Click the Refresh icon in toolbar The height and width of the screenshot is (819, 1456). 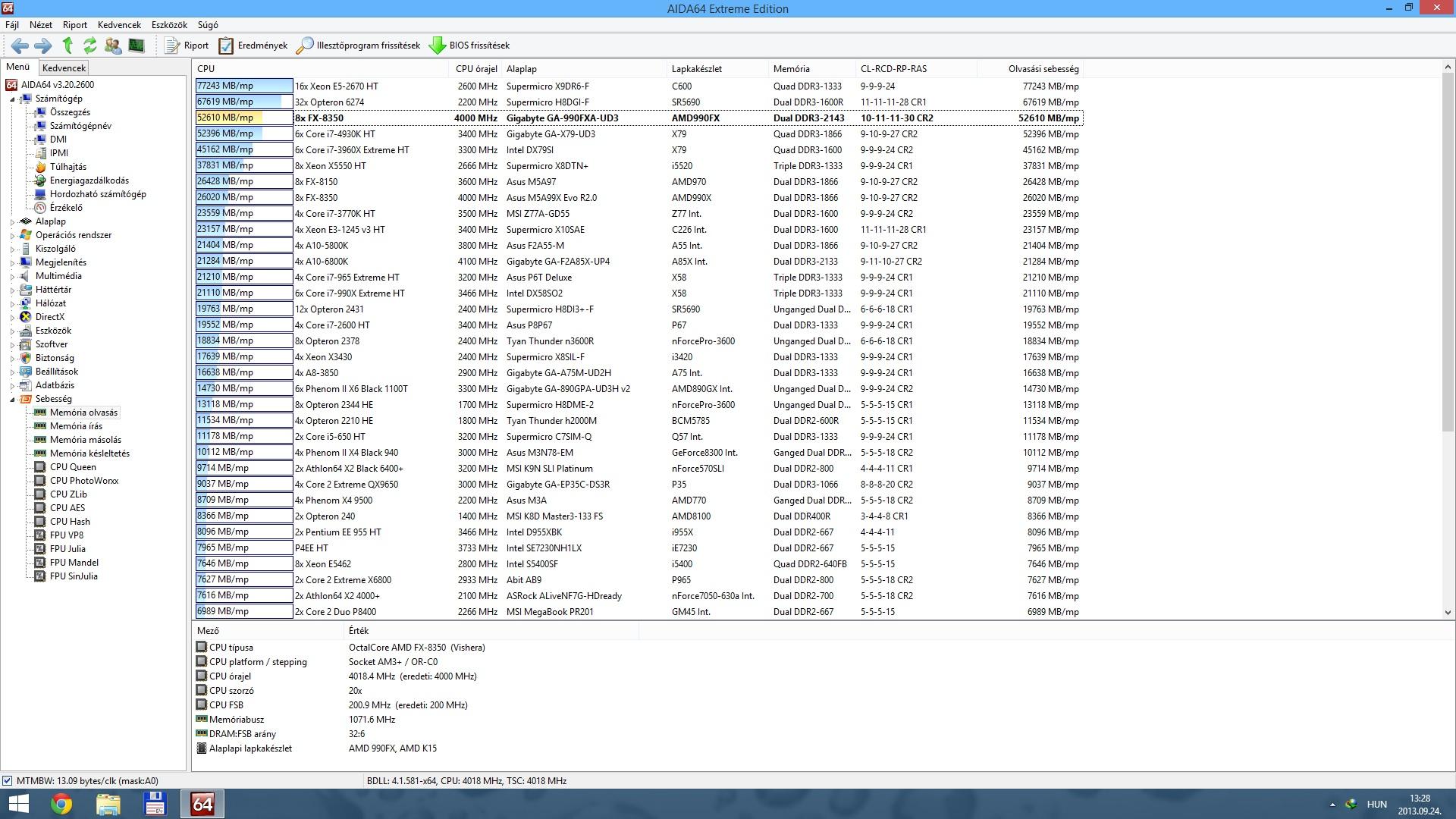coord(90,45)
